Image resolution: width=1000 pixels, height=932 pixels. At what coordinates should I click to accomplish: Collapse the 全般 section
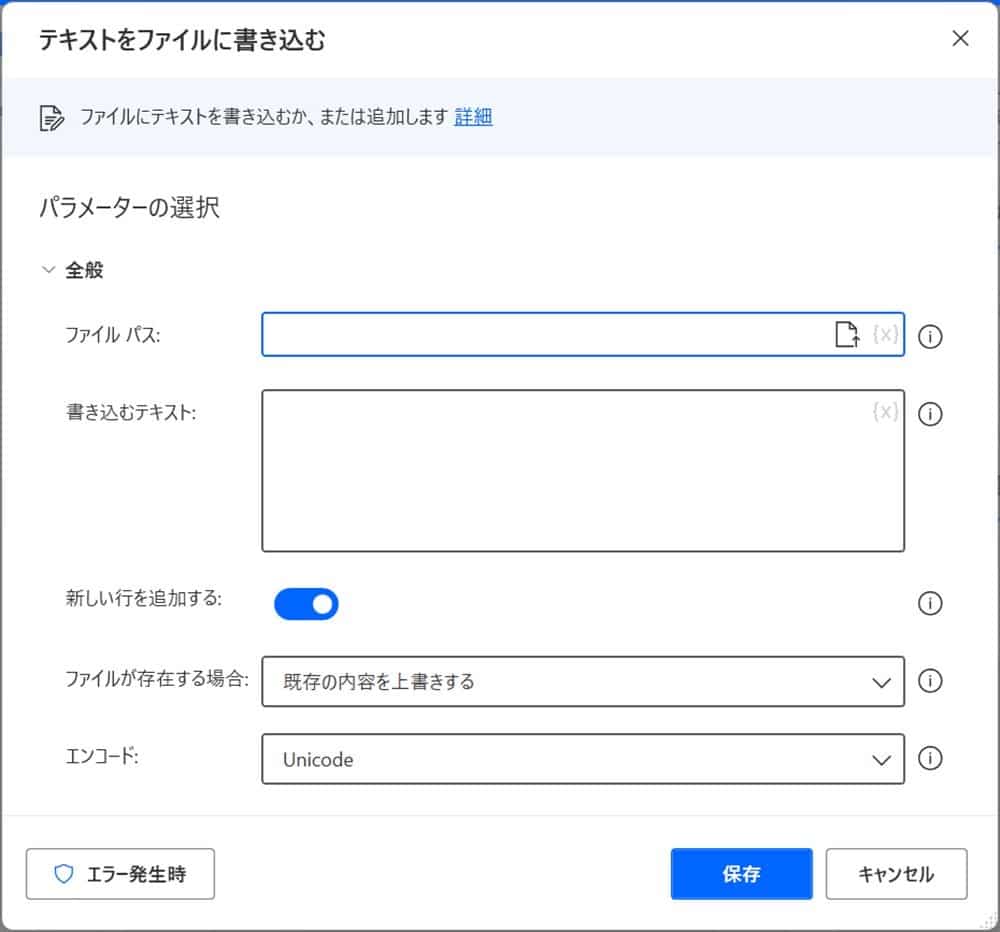tap(47, 268)
